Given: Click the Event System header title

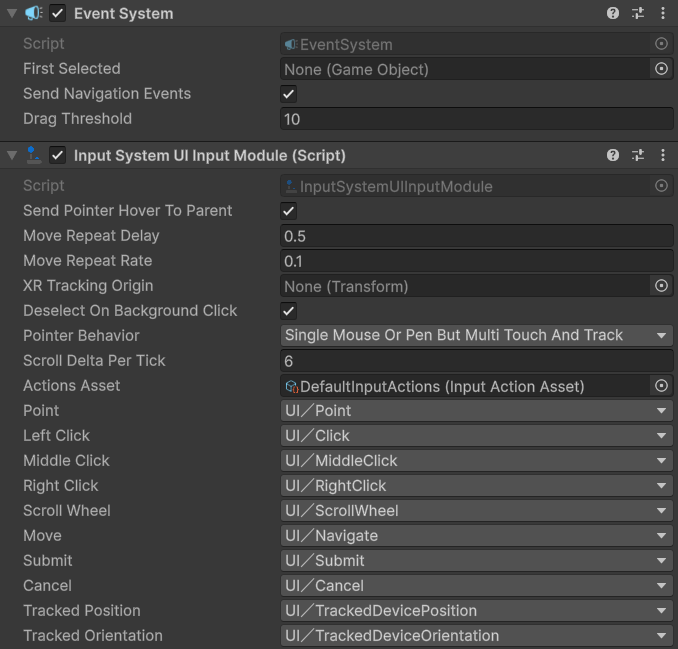Looking at the screenshot, I should [124, 14].
